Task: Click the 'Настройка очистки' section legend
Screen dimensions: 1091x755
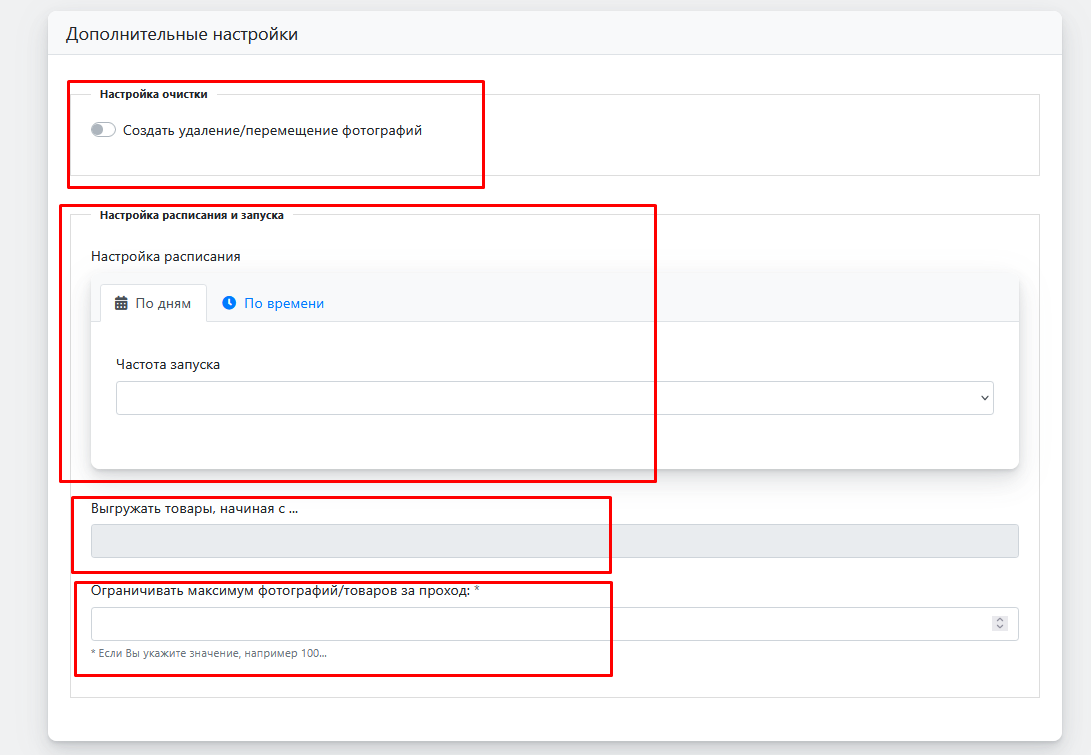Action: tap(153, 94)
